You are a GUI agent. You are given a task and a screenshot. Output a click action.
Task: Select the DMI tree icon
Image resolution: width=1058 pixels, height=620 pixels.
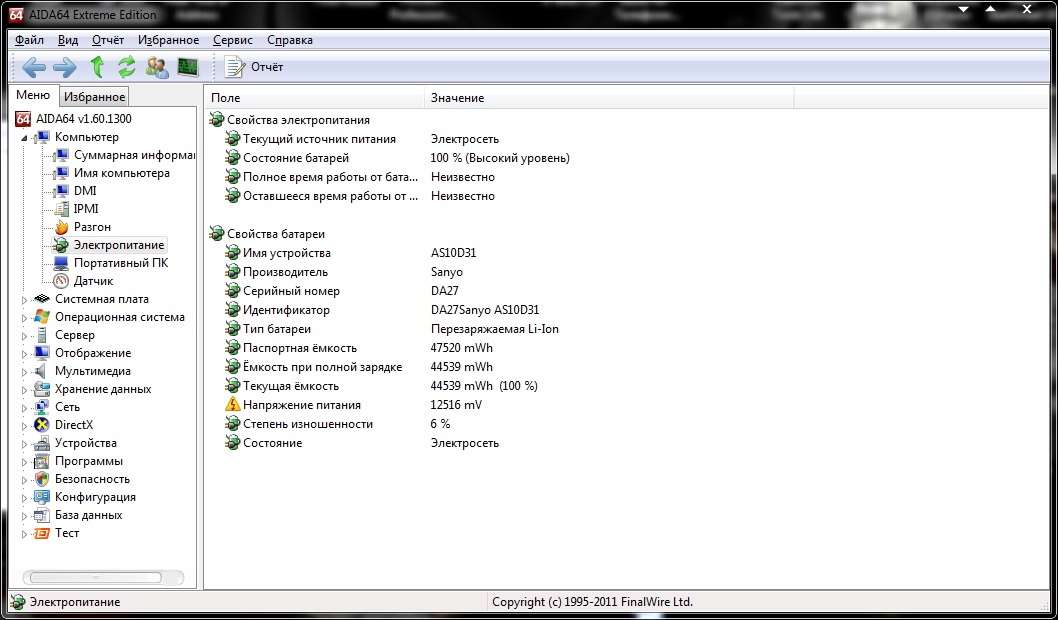(x=61, y=191)
